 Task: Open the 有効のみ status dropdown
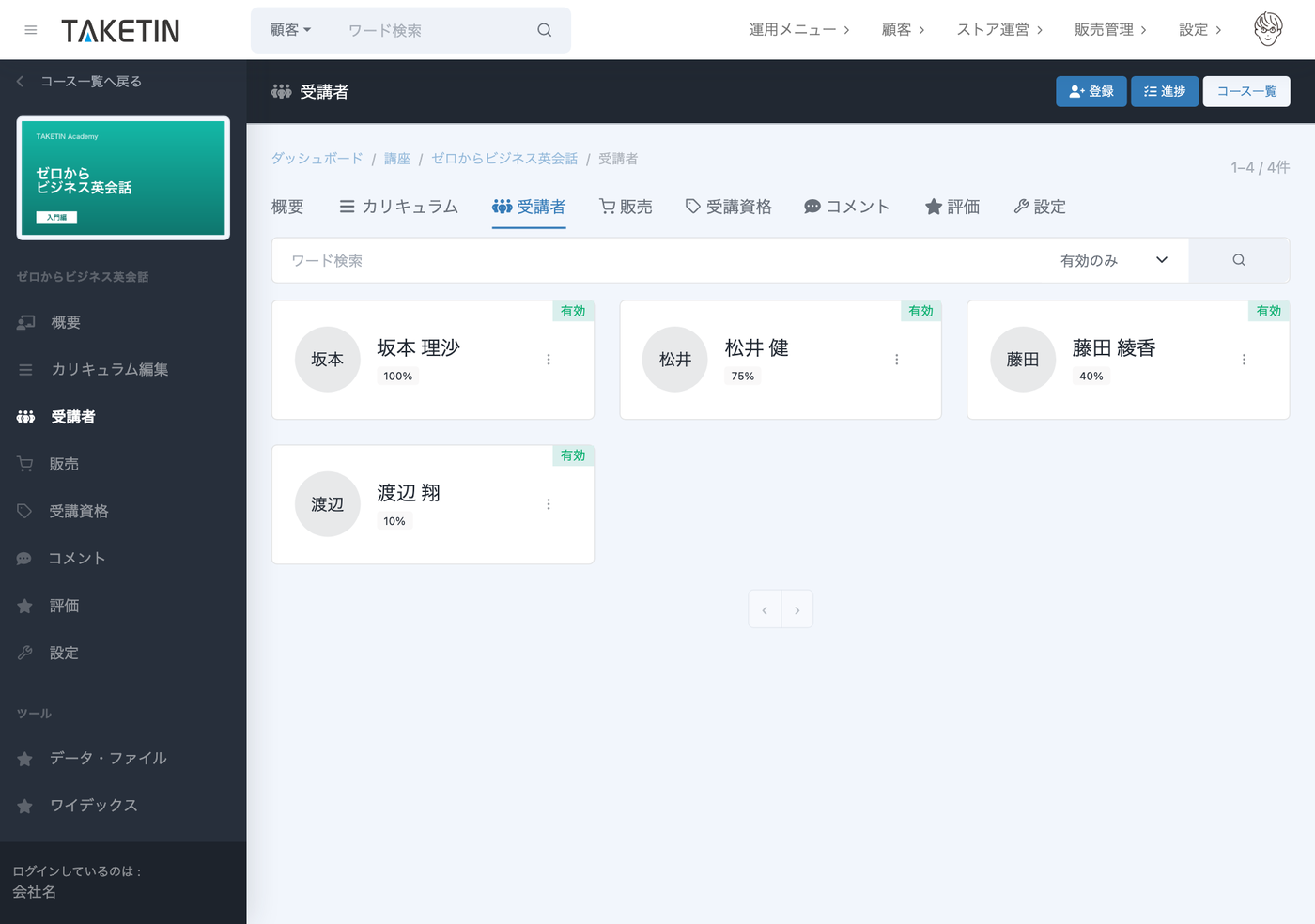click(x=1114, y=260)
